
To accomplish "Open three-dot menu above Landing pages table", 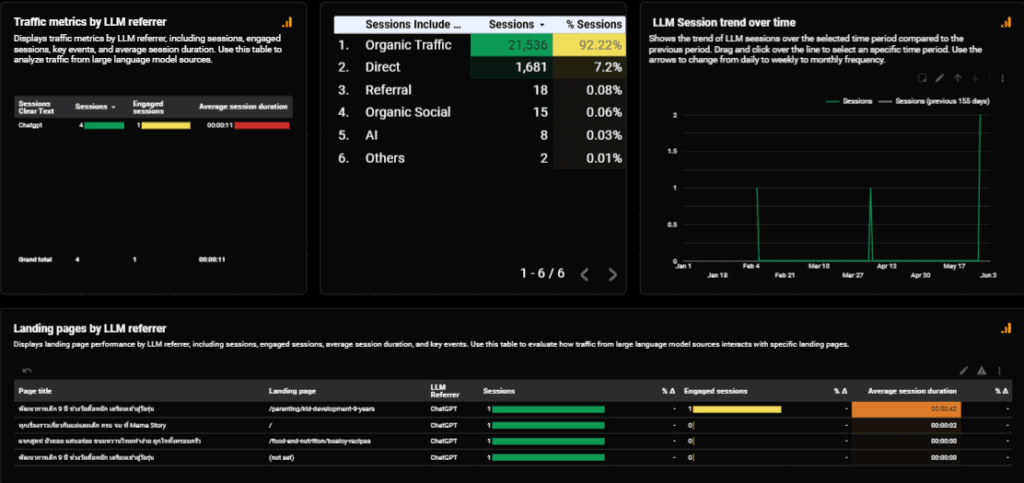I will point(1000,370).
